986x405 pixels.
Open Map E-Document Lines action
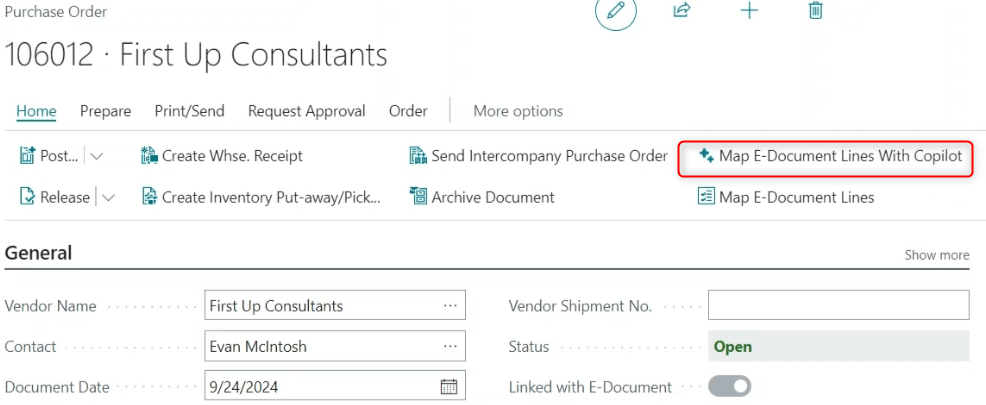(x=785, y=197)
